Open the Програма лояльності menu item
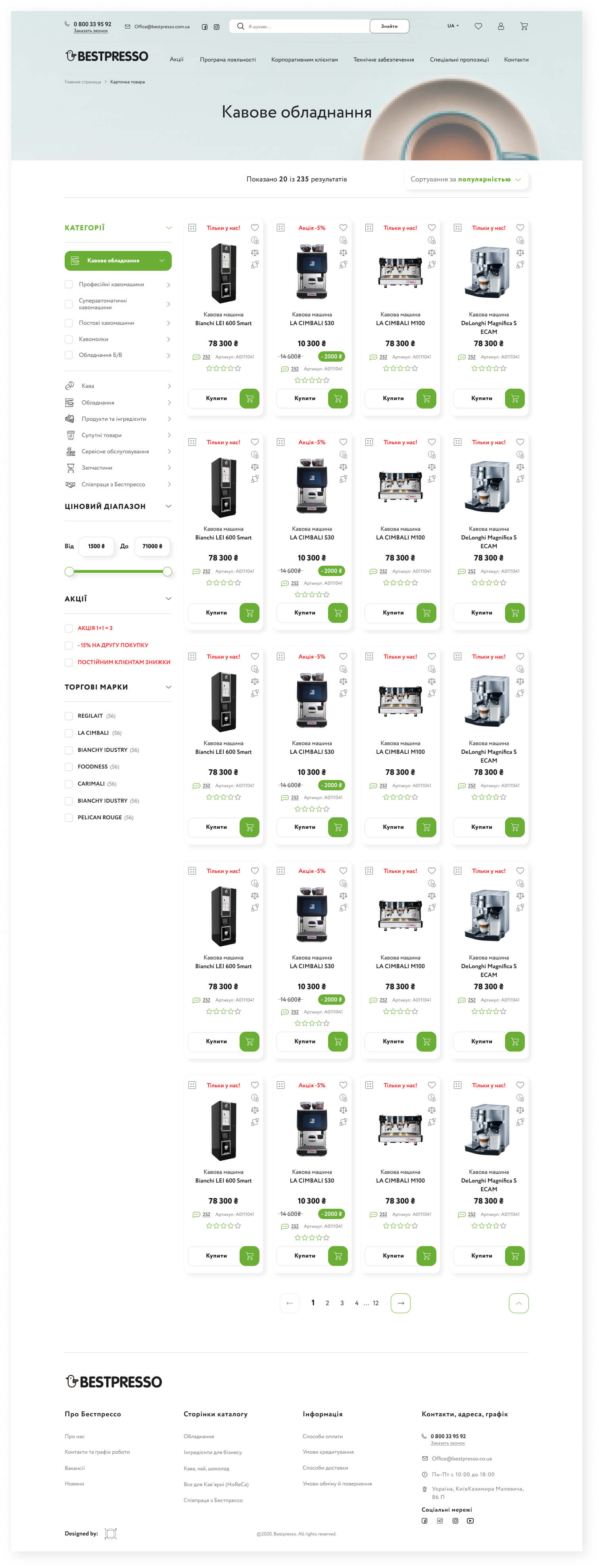Image resolution: width=599 pixels, height=1568 pixels. point(227,60)
